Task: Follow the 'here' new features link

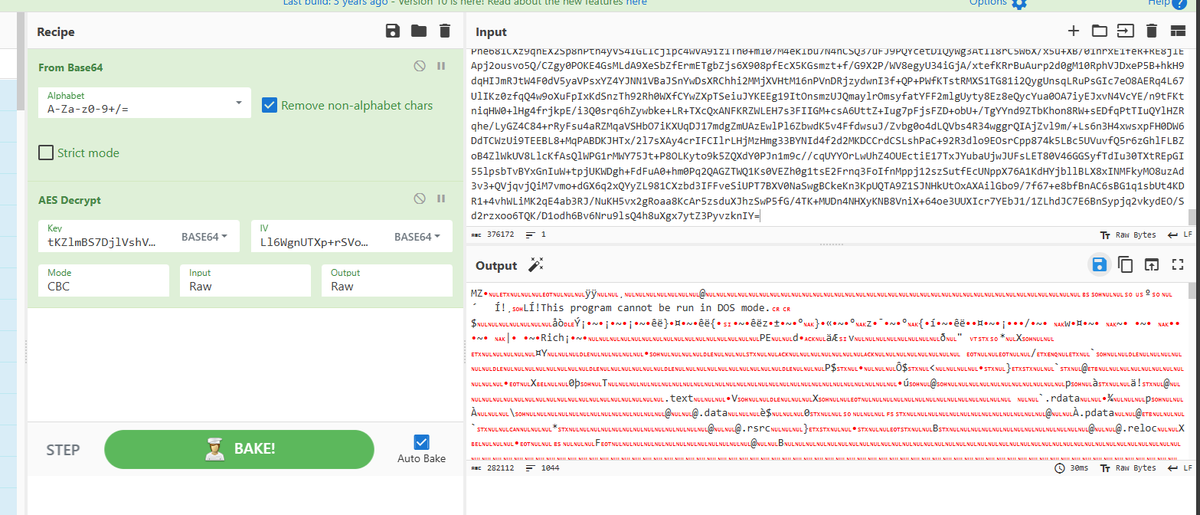Action: point(638,4)
